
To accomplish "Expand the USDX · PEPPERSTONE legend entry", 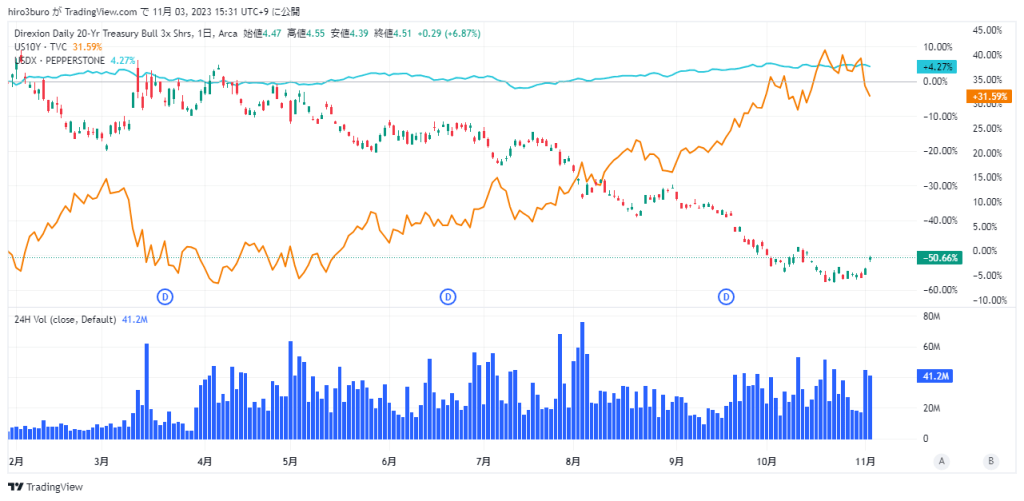I will 57,60.
